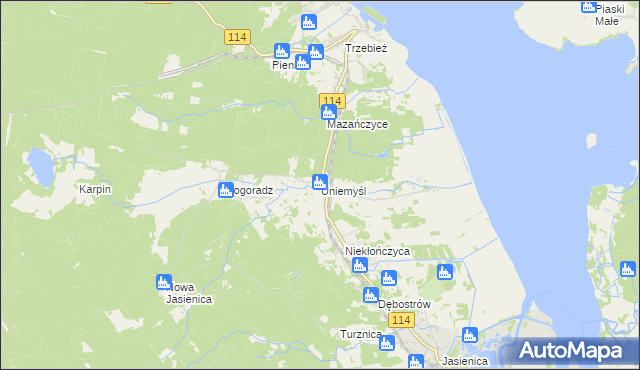Screen dimensions: 640x370
Task: Select the factory icon at Nowa Jasienica
Action: click(x=164, y=282)
